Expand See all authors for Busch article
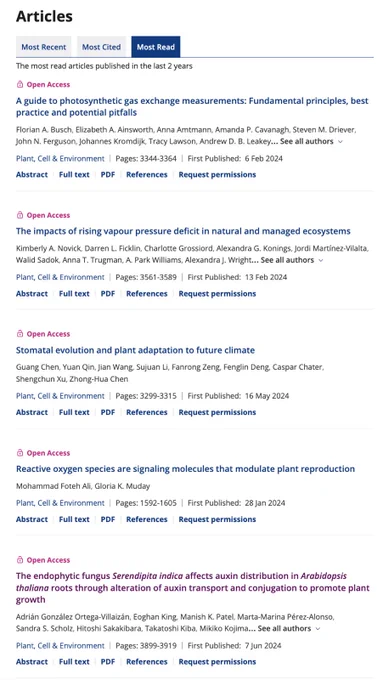The width and height of the screenshot is (383, 680). point(311,141)
